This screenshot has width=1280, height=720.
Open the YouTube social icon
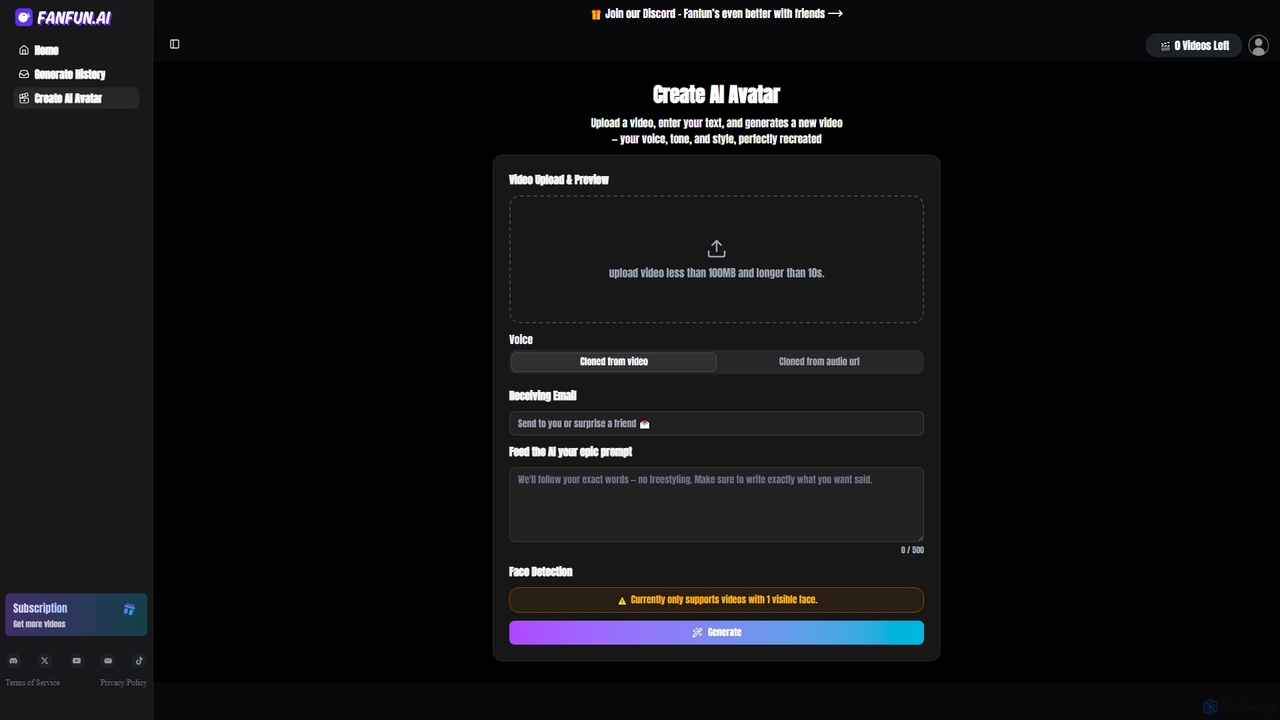(x=76, y=661)
